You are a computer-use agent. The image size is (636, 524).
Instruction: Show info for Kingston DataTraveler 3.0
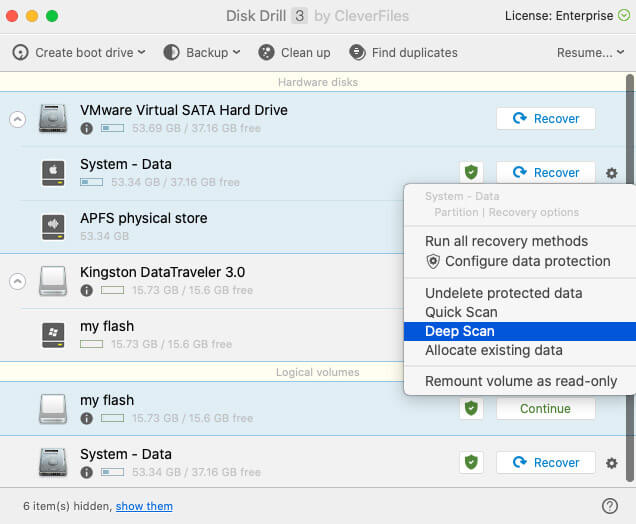click(x=86, y=290)
